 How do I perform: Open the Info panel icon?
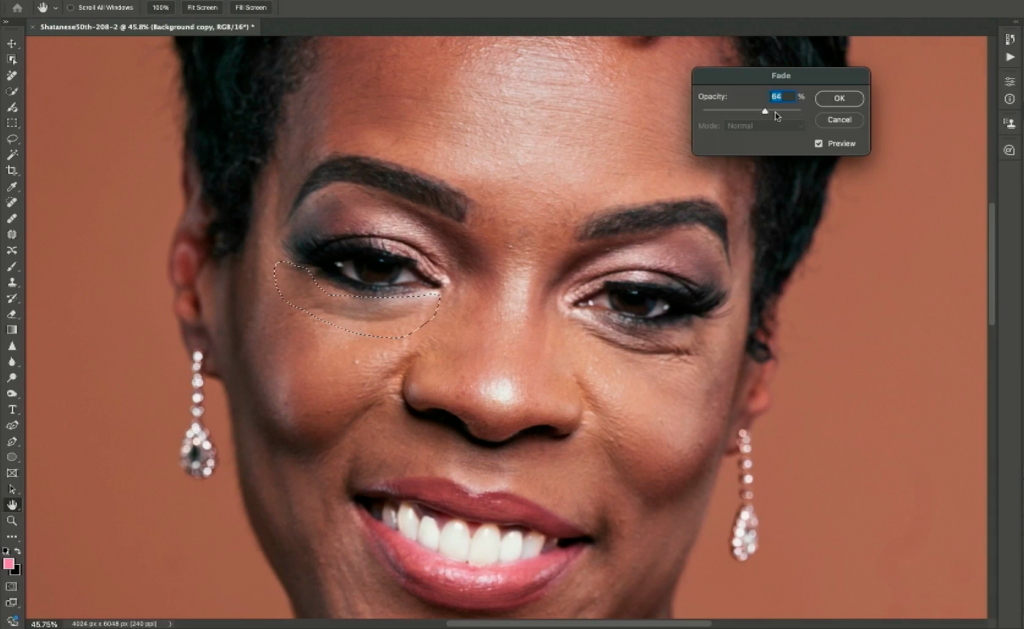coord(1009,99)
